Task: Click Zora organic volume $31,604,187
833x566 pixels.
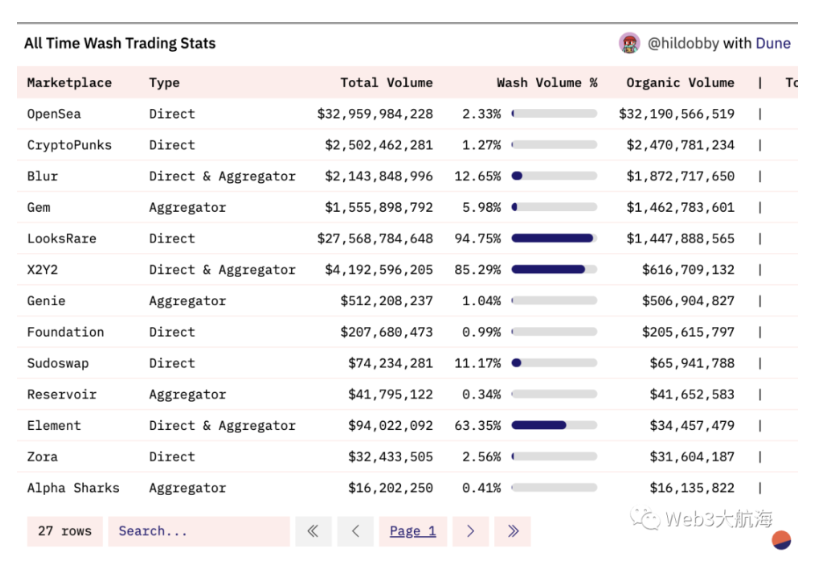Action: 692,457
